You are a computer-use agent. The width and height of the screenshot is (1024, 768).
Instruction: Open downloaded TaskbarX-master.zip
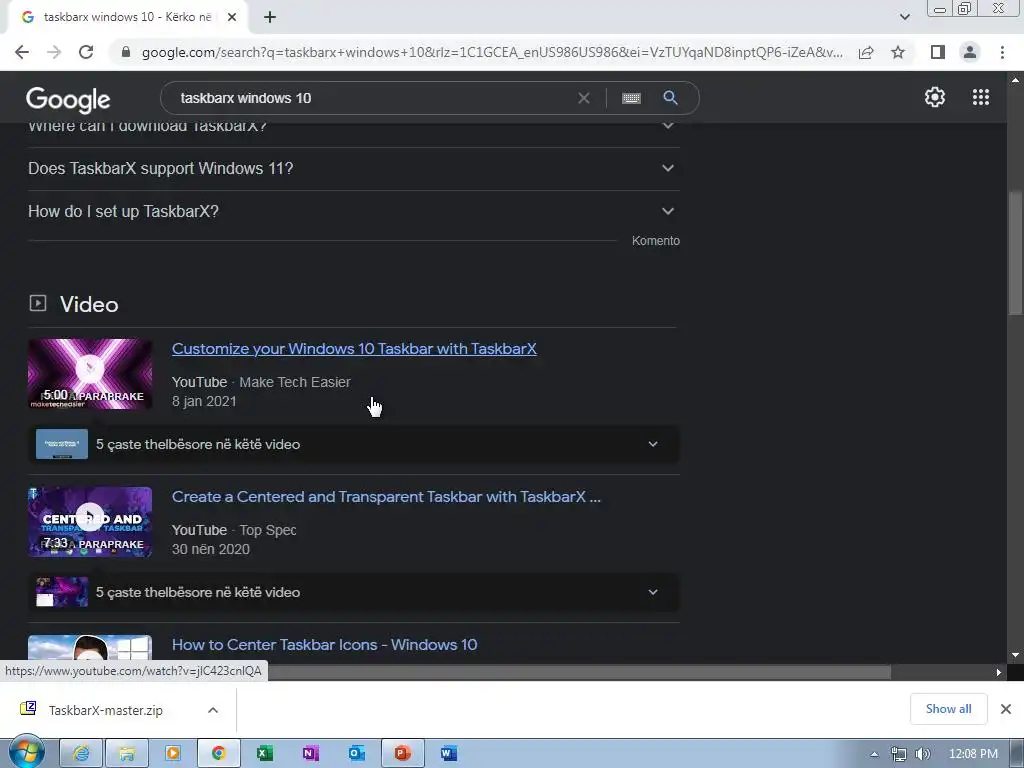104,711
